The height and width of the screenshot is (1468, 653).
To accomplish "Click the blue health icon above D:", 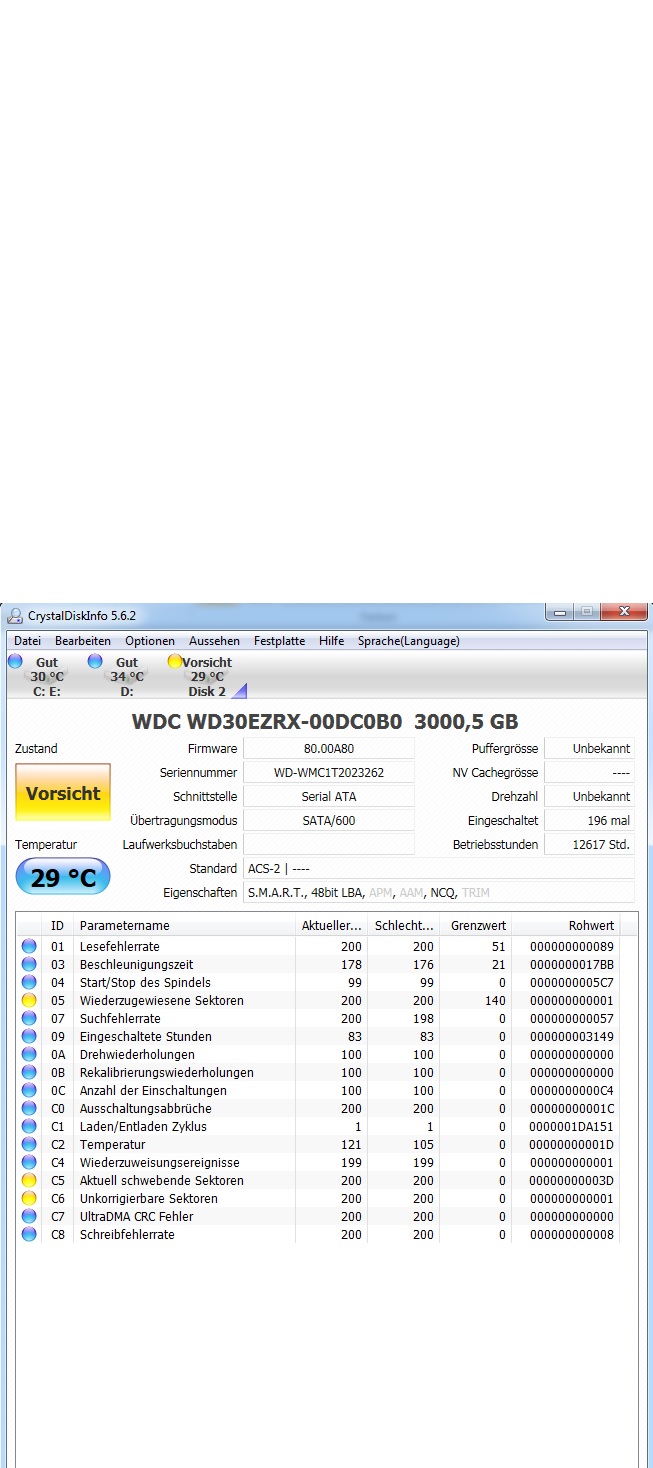I will pyautogui.click(x=95, y=661).
